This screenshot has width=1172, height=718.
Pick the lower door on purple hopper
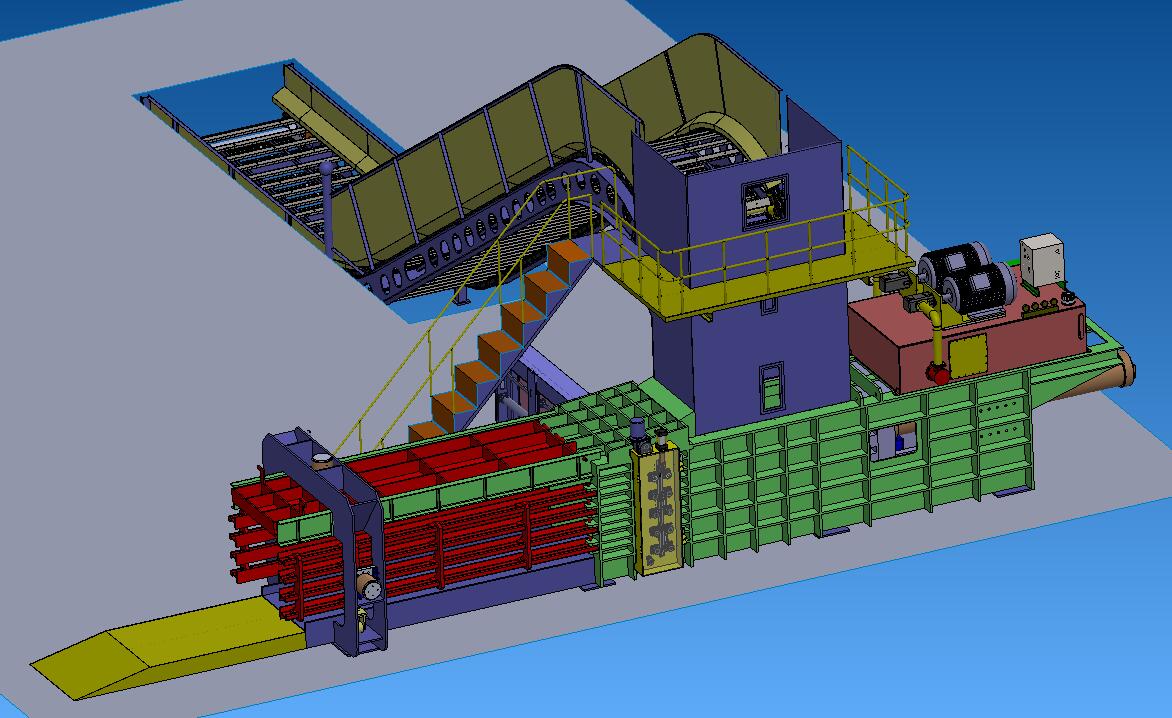(x=771, y=387)
